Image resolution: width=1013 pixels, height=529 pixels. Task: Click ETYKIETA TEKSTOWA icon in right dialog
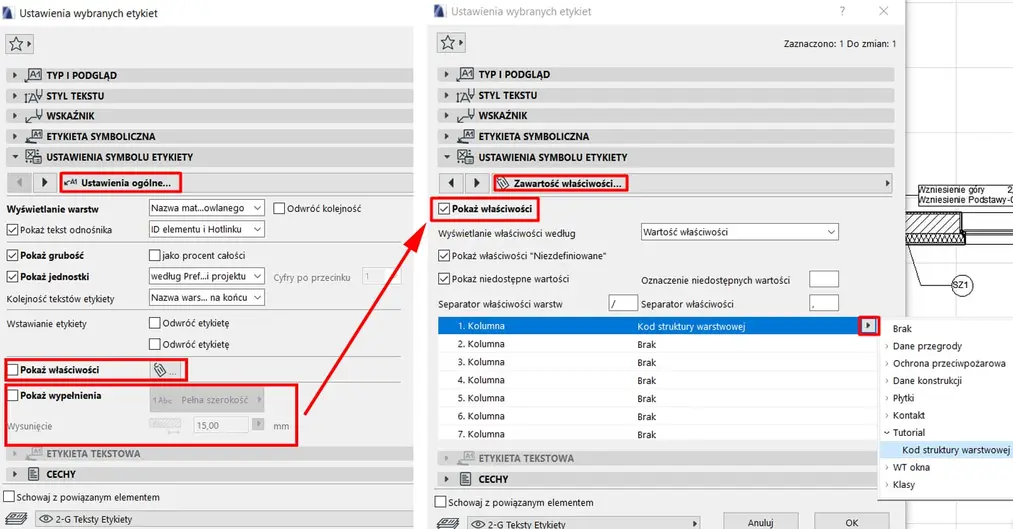465,458
